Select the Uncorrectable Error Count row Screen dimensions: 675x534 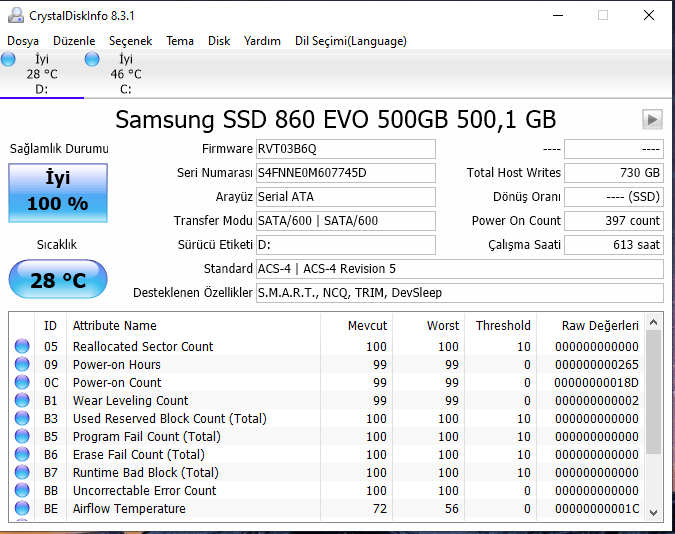click(x=327, y=491)
